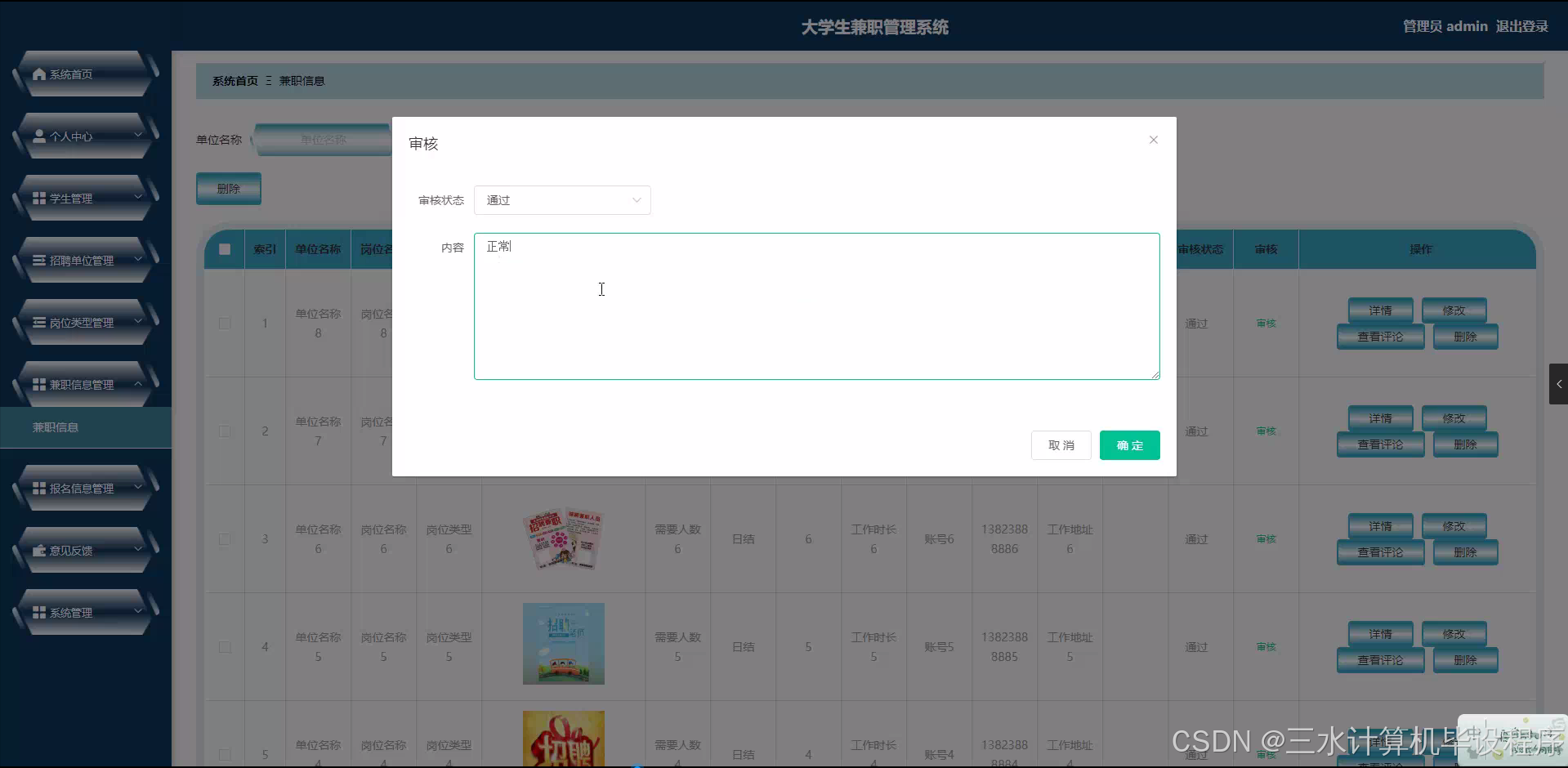Click the 招聘单位管理 list icon

pyautogui.click(x=38, y=260)
